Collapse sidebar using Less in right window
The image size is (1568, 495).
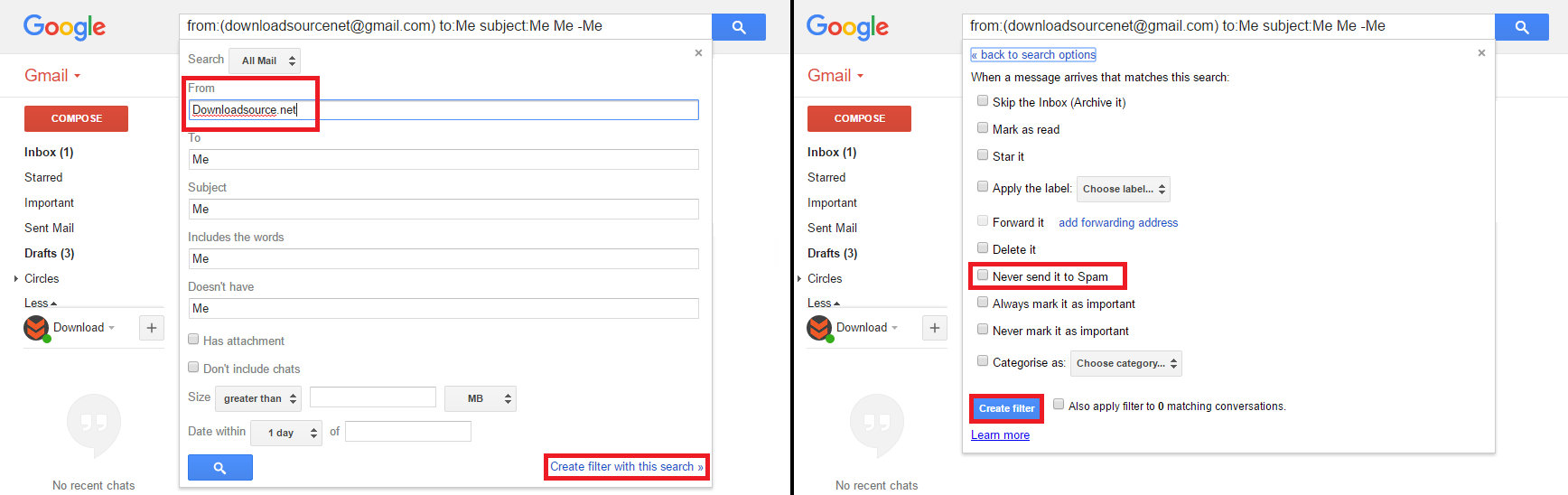coord(824,304)
